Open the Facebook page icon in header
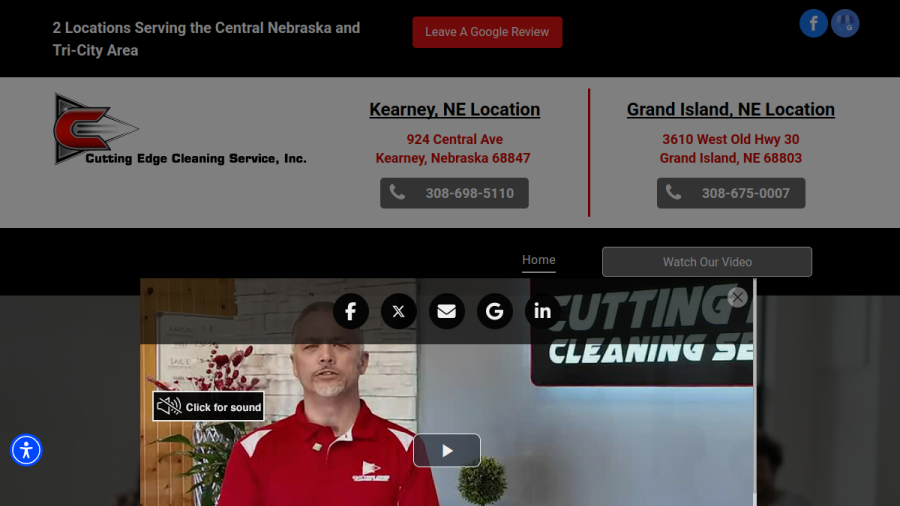 pos(813,24)
